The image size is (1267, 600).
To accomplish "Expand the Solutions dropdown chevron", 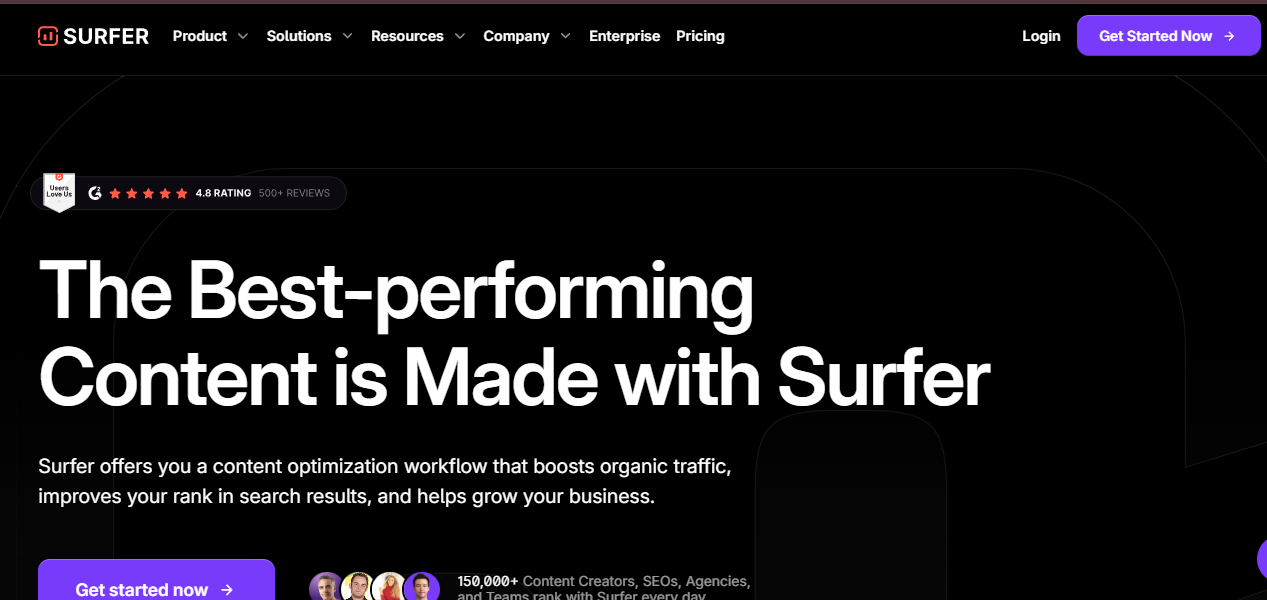I will [x=347, y=36].
